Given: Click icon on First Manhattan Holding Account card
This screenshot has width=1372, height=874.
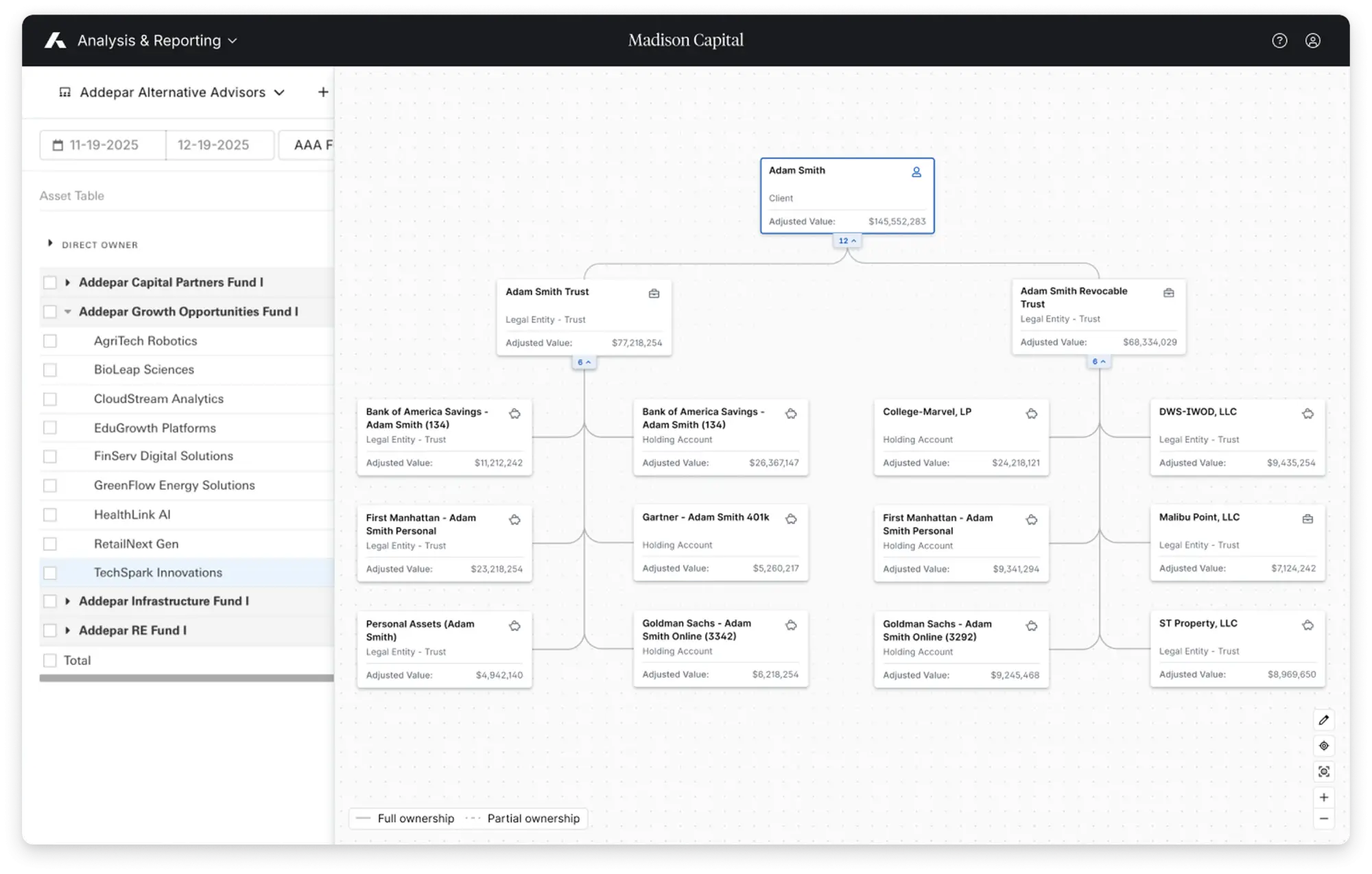Looking at the screenshot, I should (1031, 520).
